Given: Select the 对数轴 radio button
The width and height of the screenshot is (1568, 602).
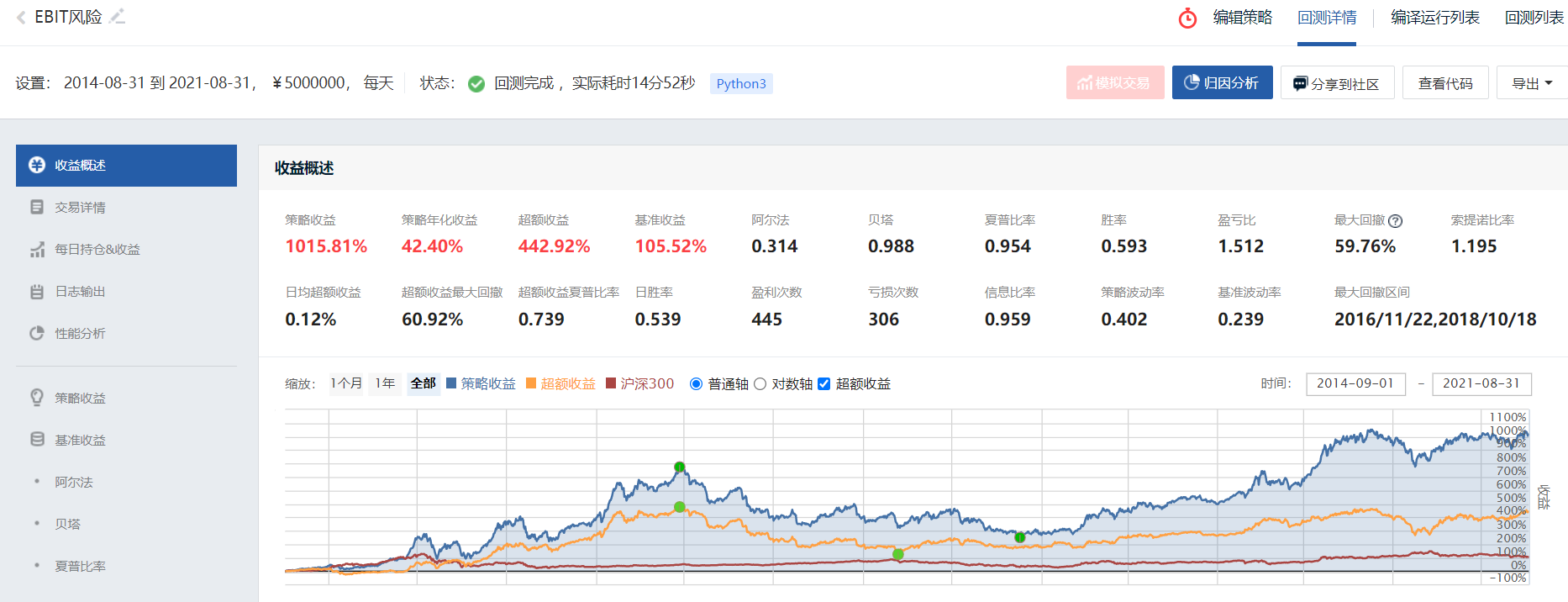Looking at the screenshot, I should 760,384.
